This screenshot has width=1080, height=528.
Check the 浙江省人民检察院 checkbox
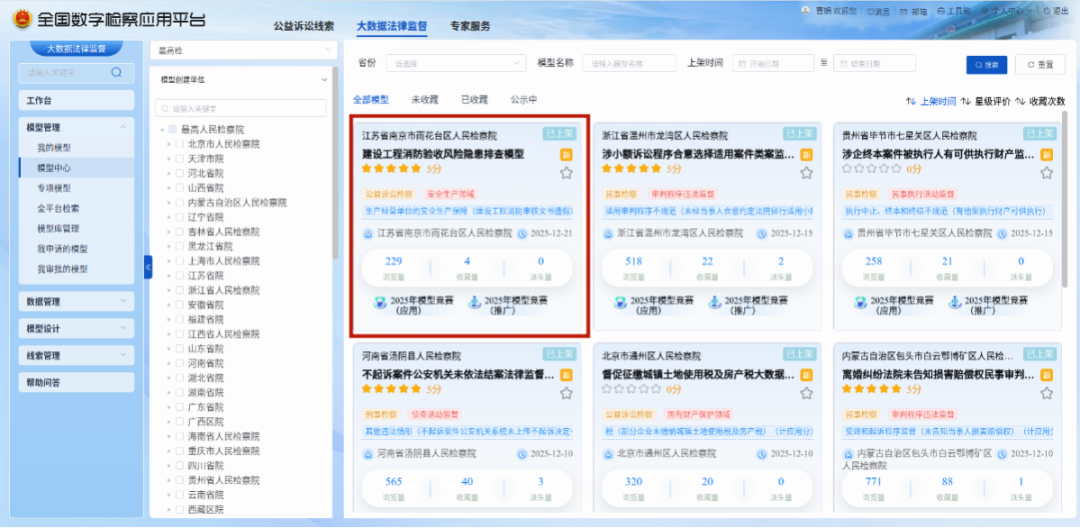180,290
